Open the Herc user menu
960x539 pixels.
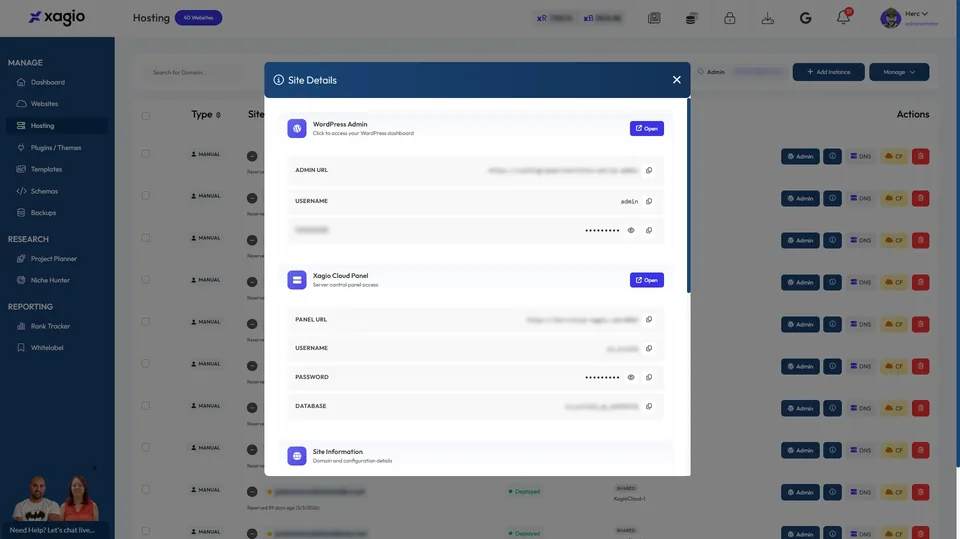click(909, 18)
